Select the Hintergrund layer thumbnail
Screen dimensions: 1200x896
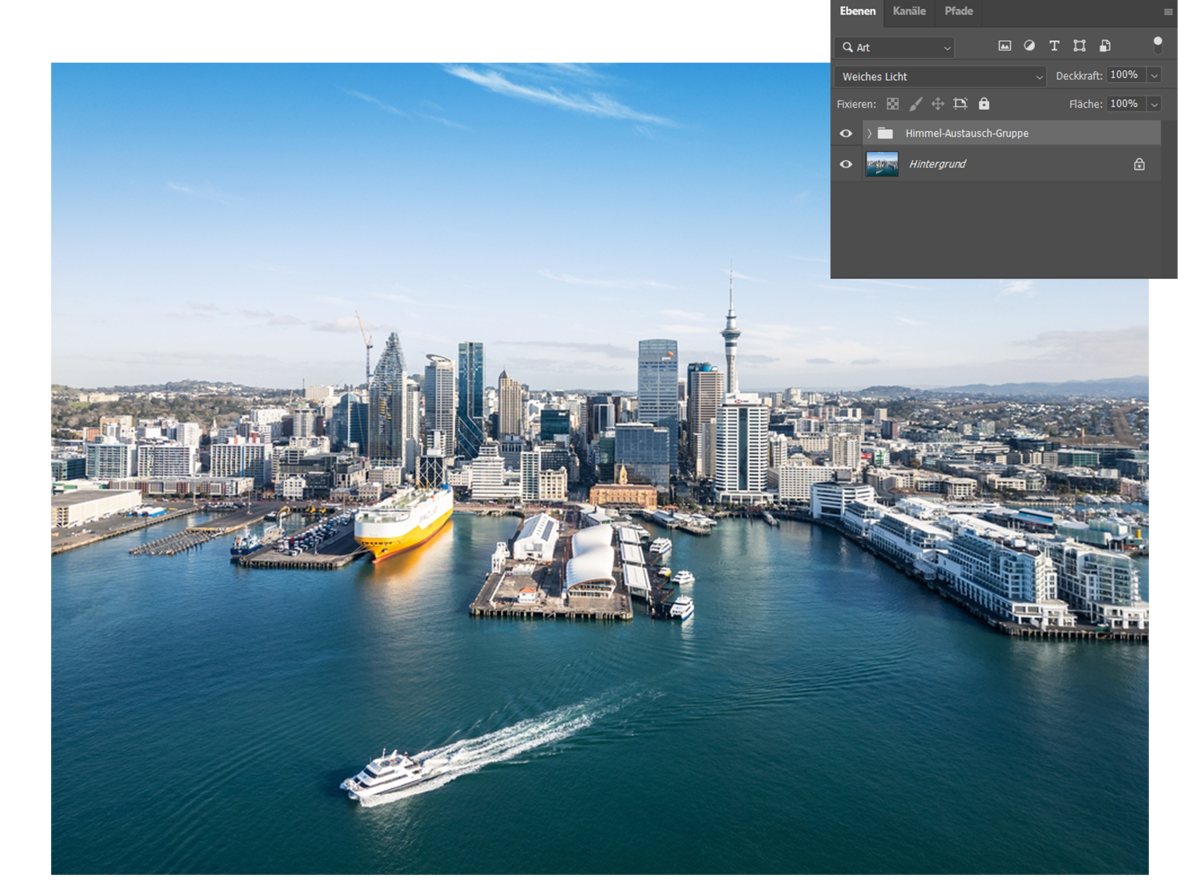(x=884, y=163)
